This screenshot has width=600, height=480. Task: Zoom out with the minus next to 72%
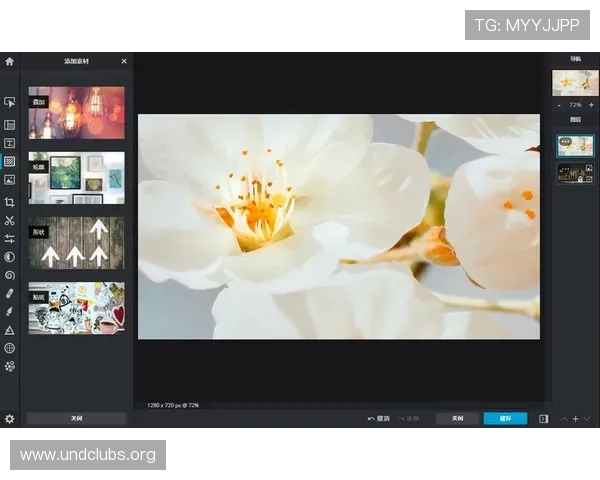coord(559,105)
